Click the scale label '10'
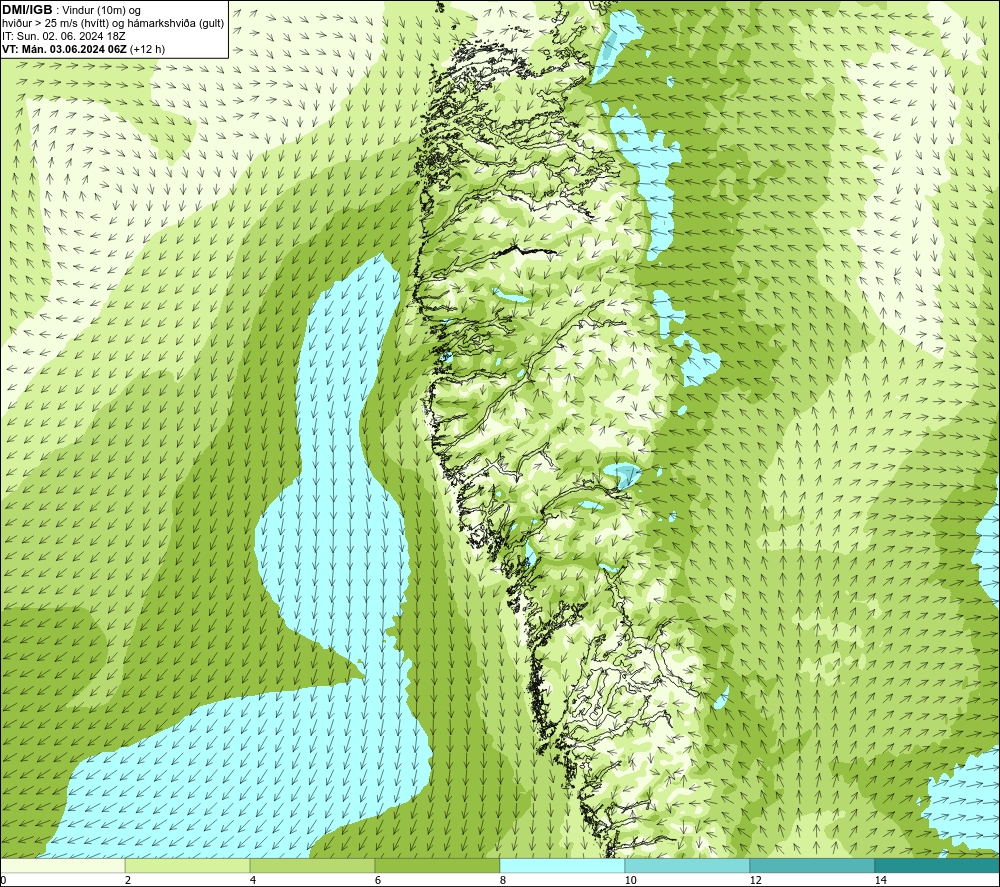 click(630, 881)
